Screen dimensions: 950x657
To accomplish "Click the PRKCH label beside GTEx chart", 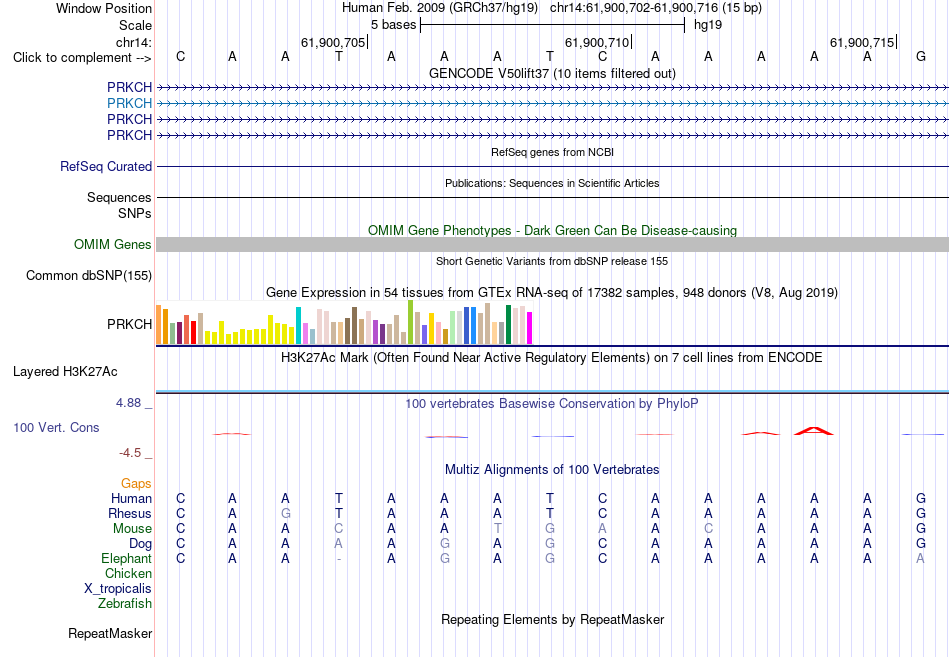I will click(129, 324).
